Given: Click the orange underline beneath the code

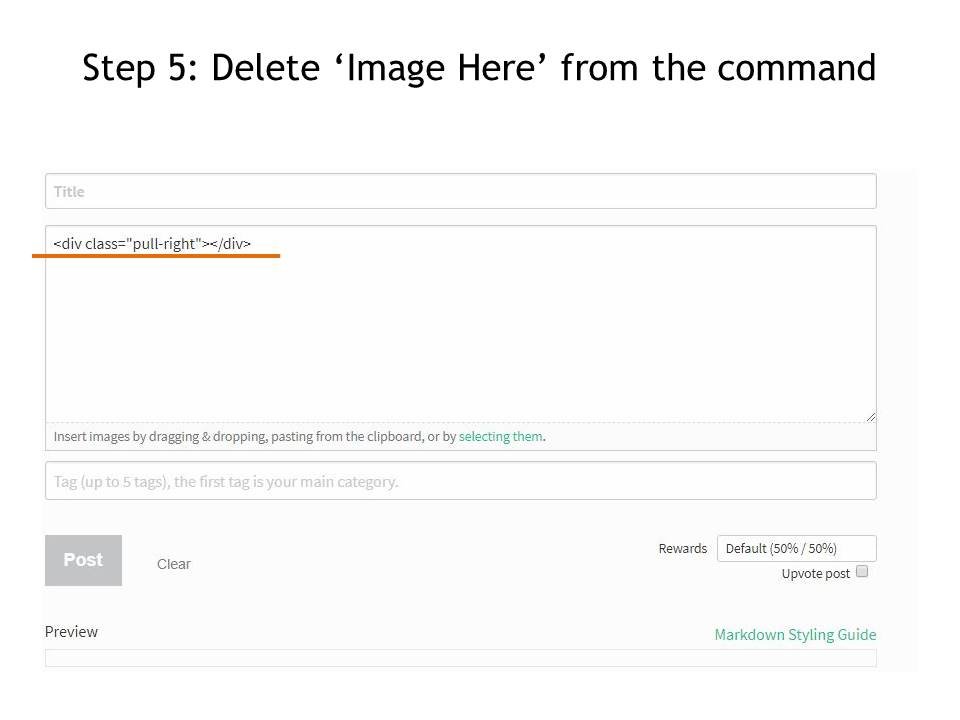Looking at the screenshot, I should [x=156, y=256].
